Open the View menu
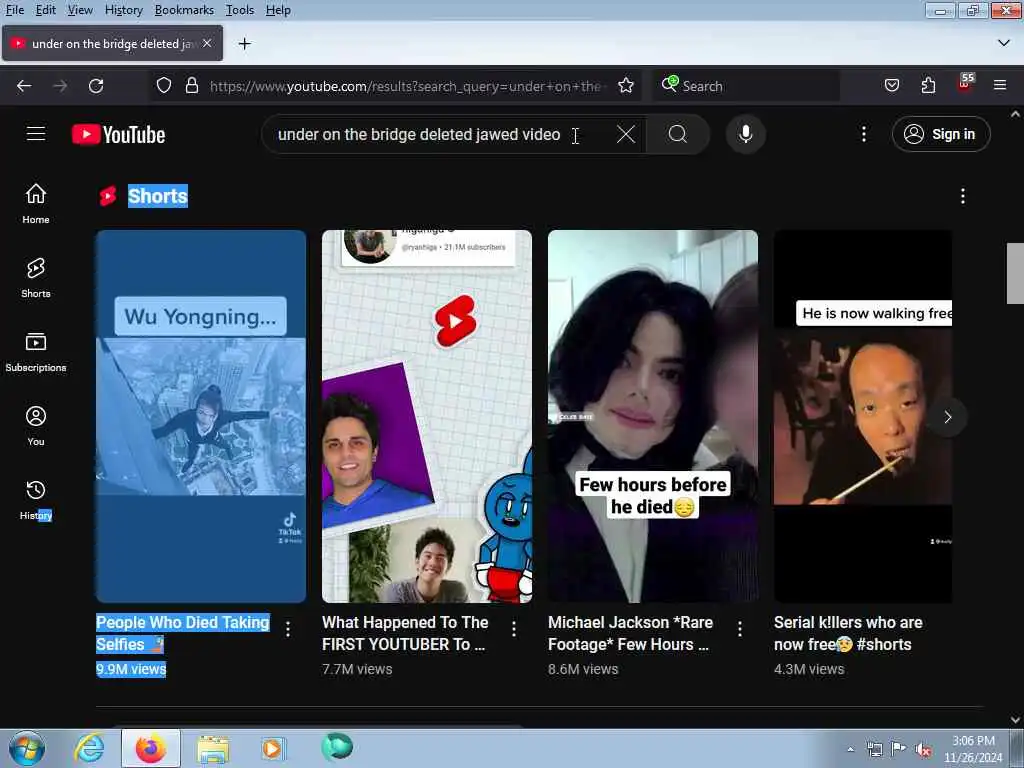The height and width of the screenshot is (768, 1024). [x=80, y=10]
